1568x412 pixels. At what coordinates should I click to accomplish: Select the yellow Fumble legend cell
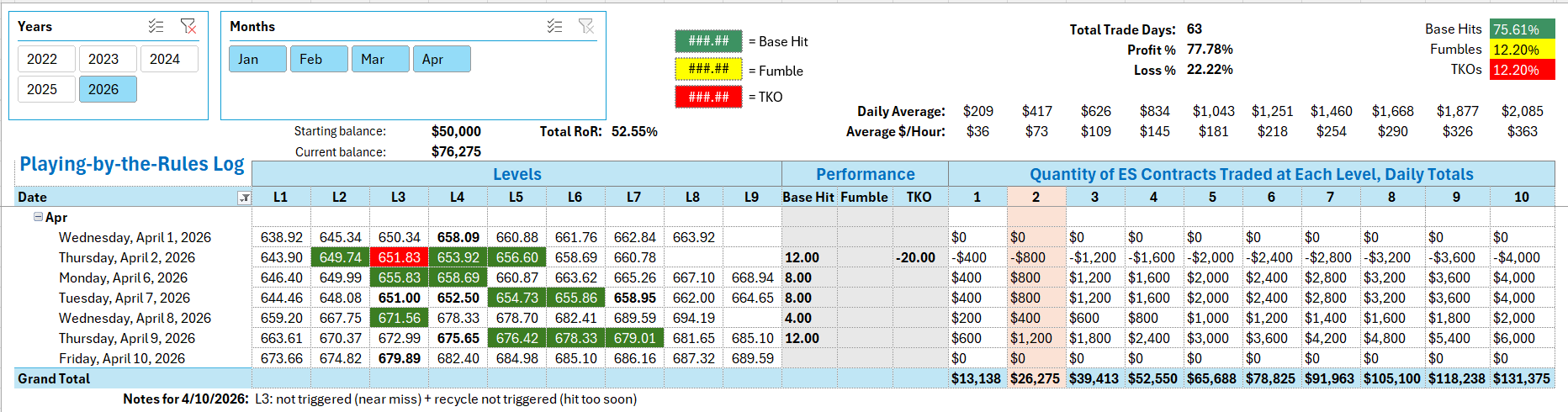point(708,69)
